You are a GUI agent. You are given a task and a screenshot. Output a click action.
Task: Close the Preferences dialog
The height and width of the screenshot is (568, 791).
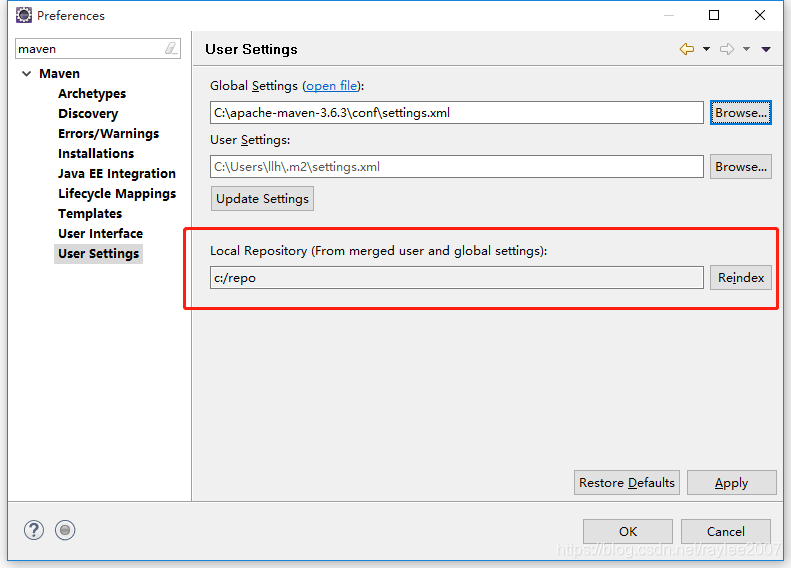click(760, 15)
